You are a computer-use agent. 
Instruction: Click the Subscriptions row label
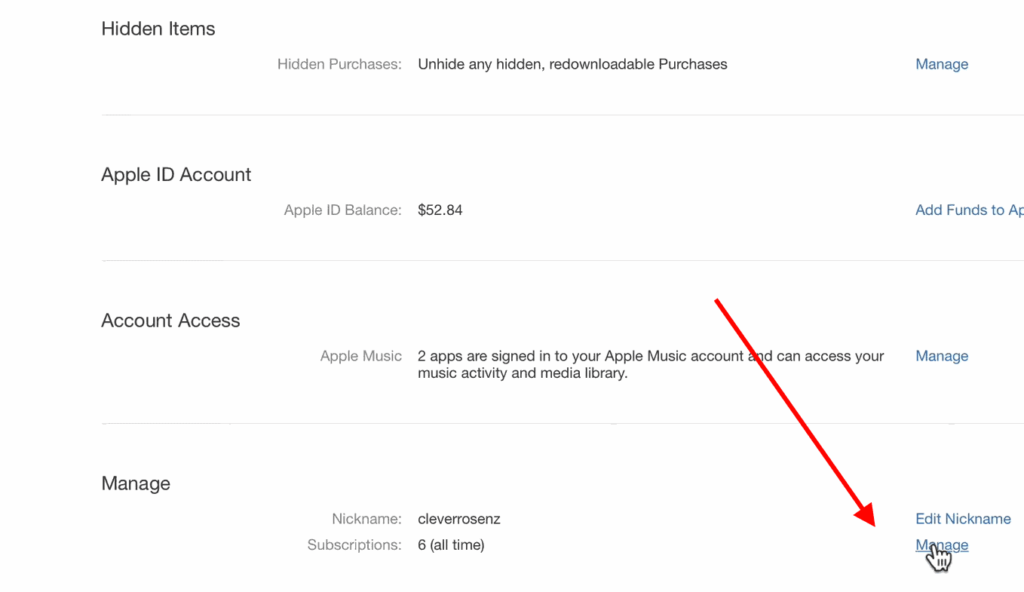pos(355,544)
